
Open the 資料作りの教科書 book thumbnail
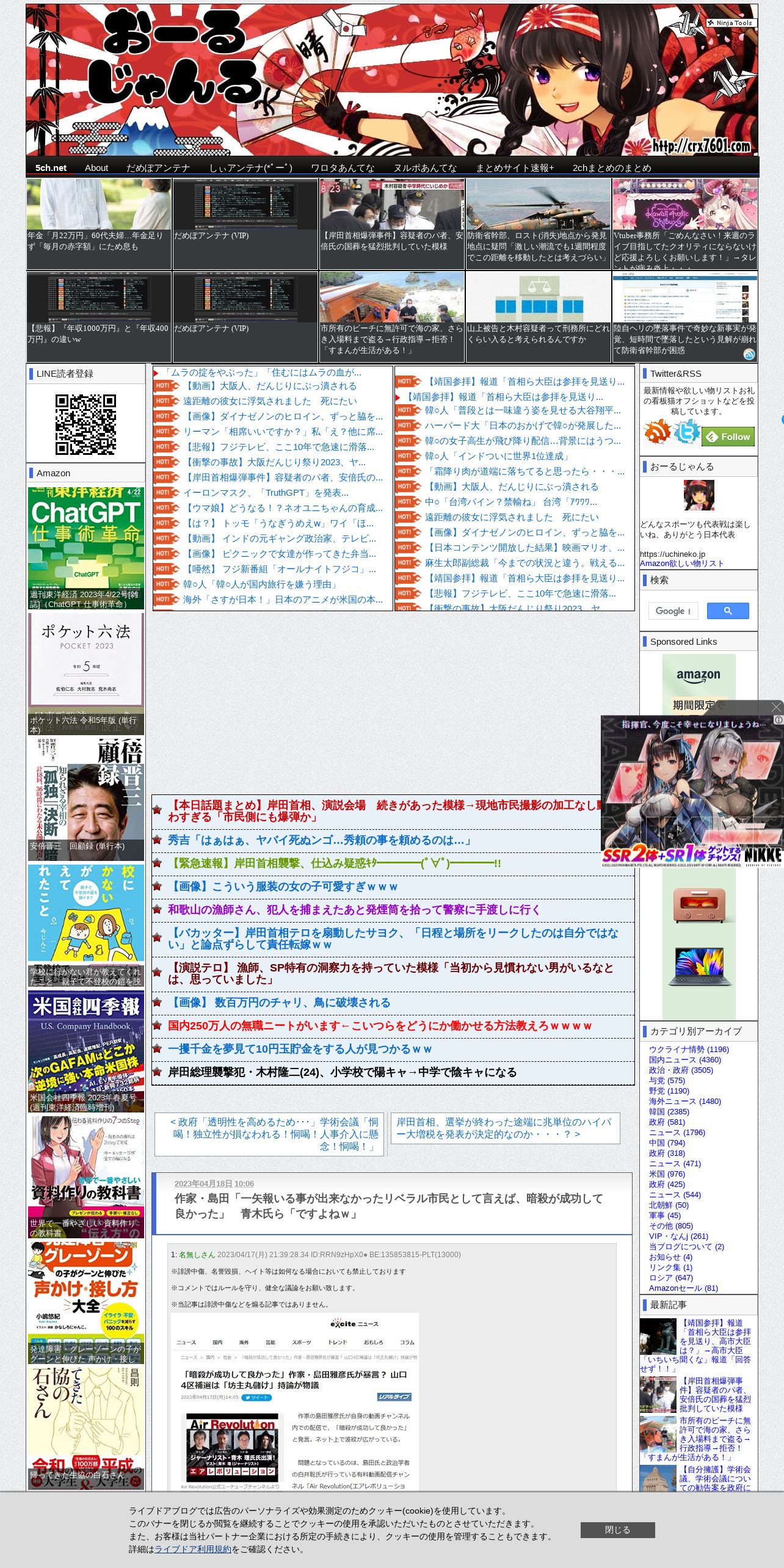[86, 1177]
